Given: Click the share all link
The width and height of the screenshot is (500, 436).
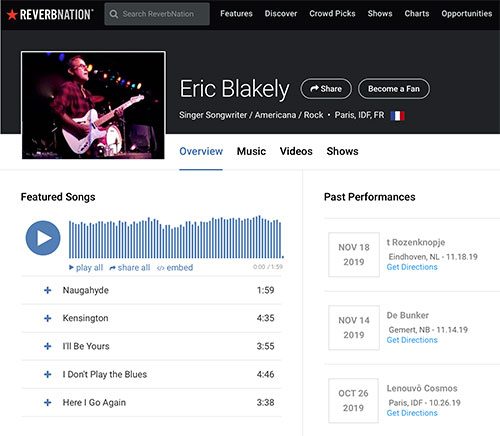Looking at the screenshot, I should tap(130, 268).
